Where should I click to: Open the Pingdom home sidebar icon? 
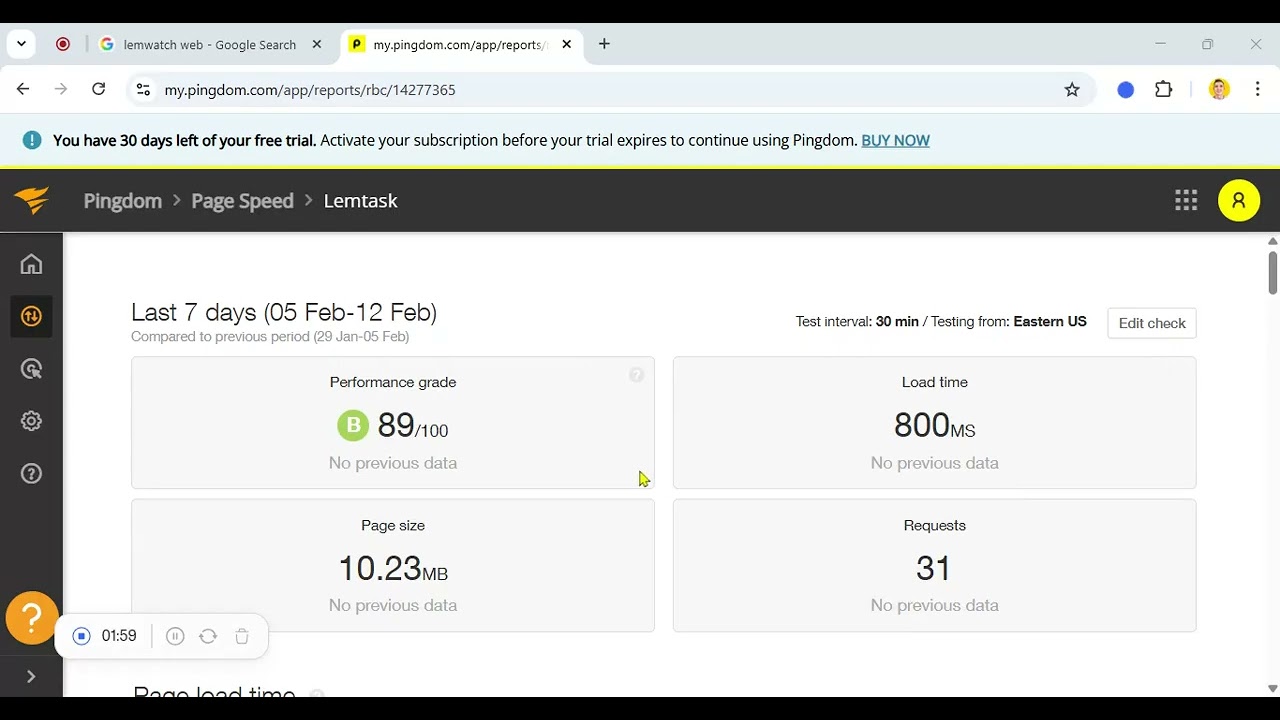coord(31,264)
